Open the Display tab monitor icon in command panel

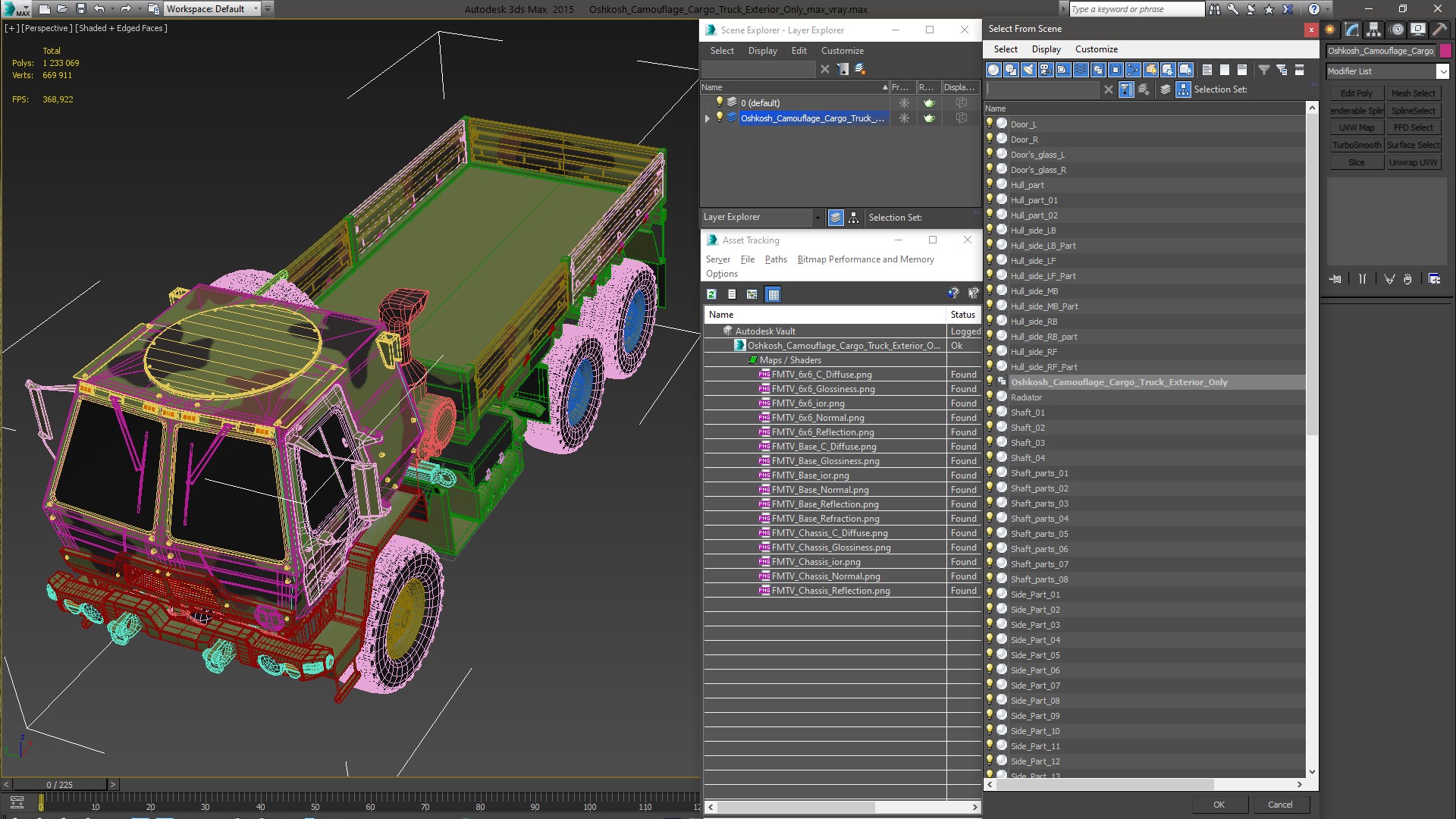click(x=1417, y=30)
